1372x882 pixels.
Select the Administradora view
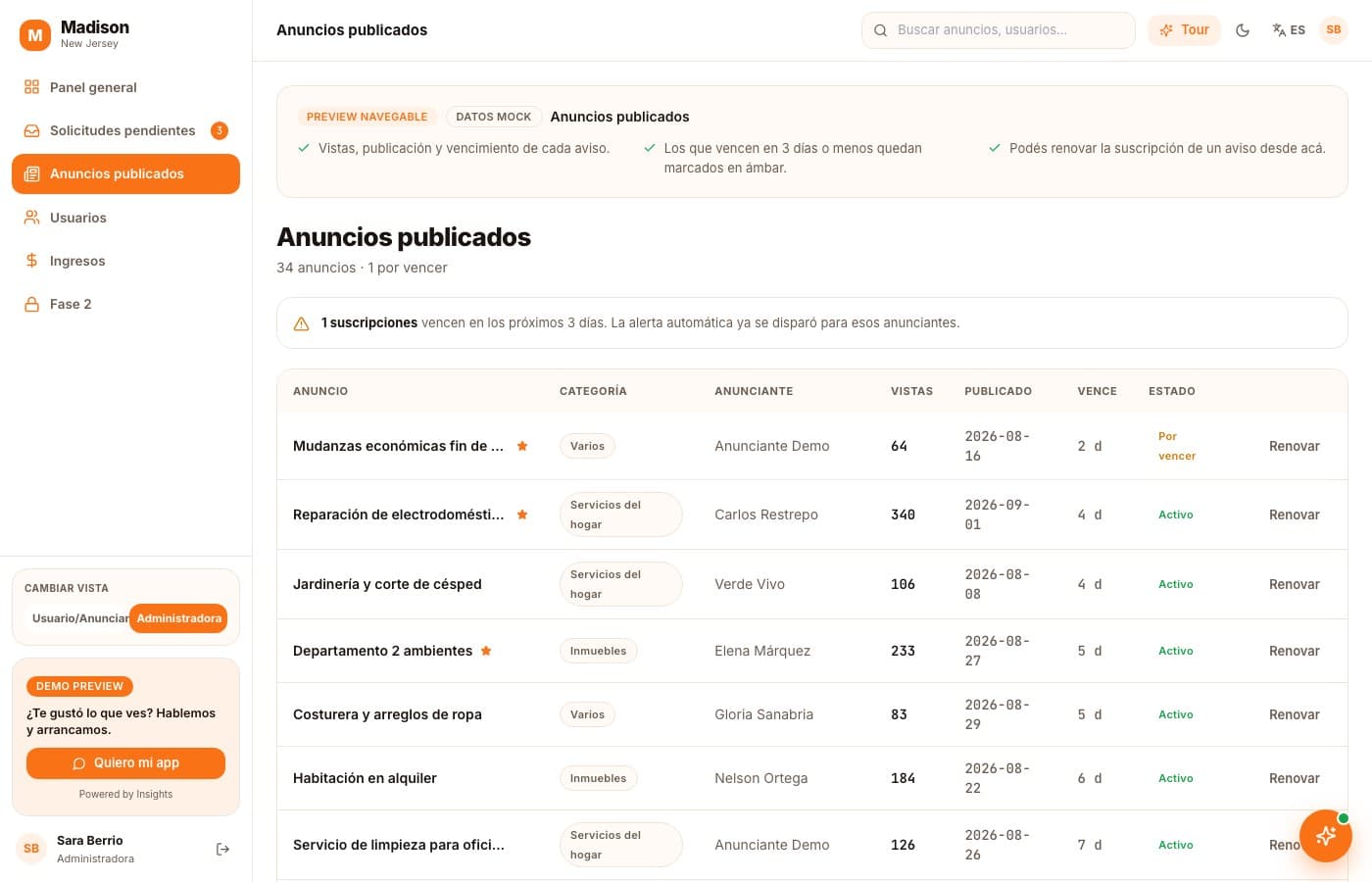pyautogui.click(x=178, y=618)
